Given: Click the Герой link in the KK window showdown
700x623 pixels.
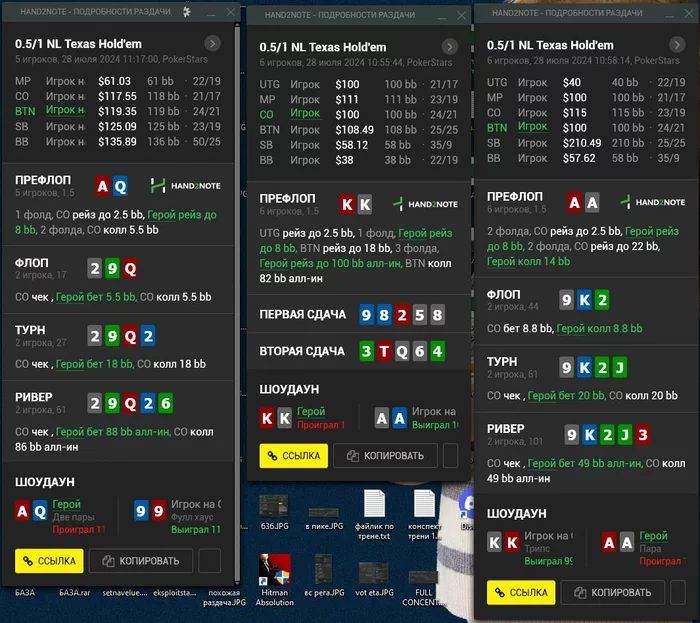Looking at the screenshot, I should 311,411.
